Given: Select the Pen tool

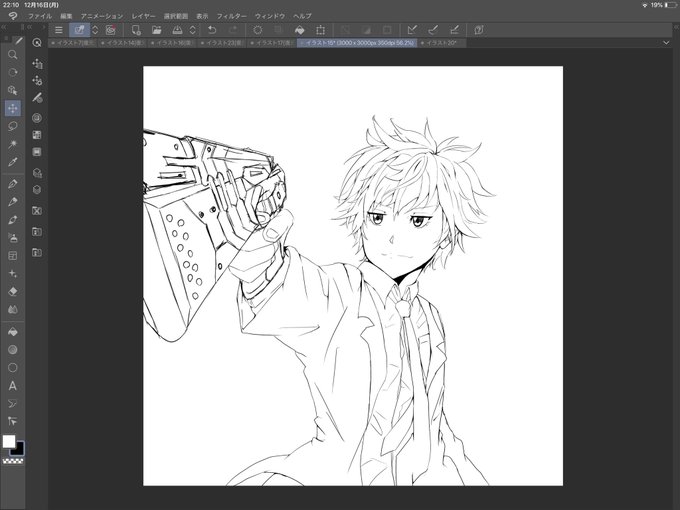Looking at the screenshot, I should tap(13, 184).
